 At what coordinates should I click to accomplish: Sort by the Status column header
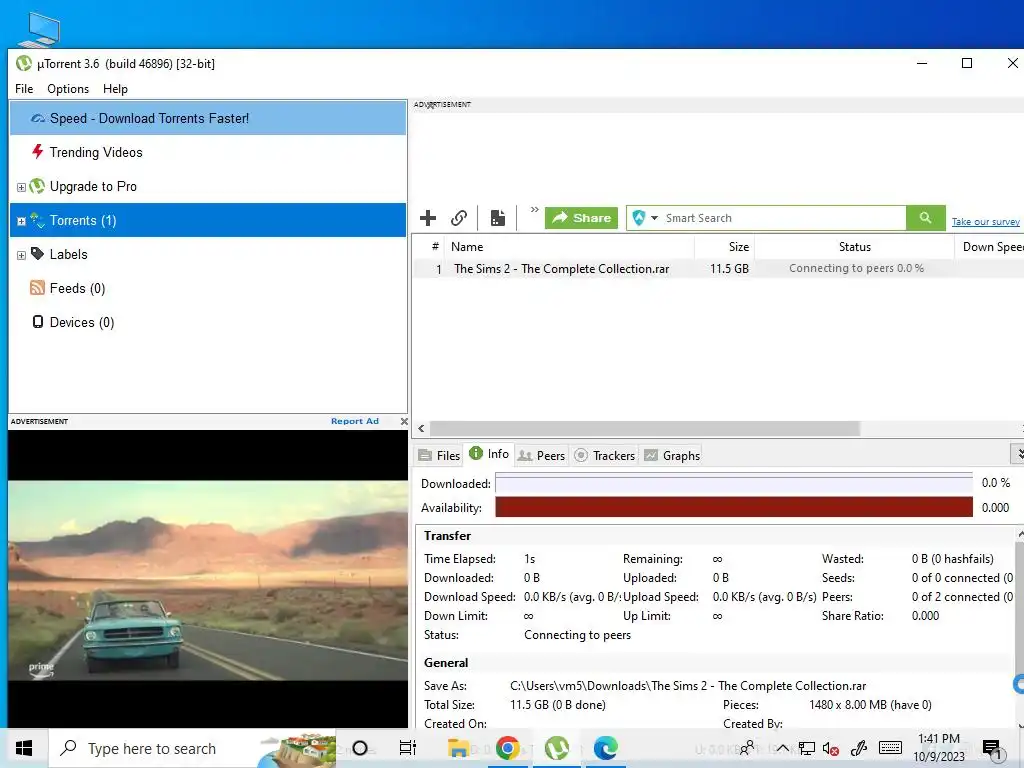(854, 247)
